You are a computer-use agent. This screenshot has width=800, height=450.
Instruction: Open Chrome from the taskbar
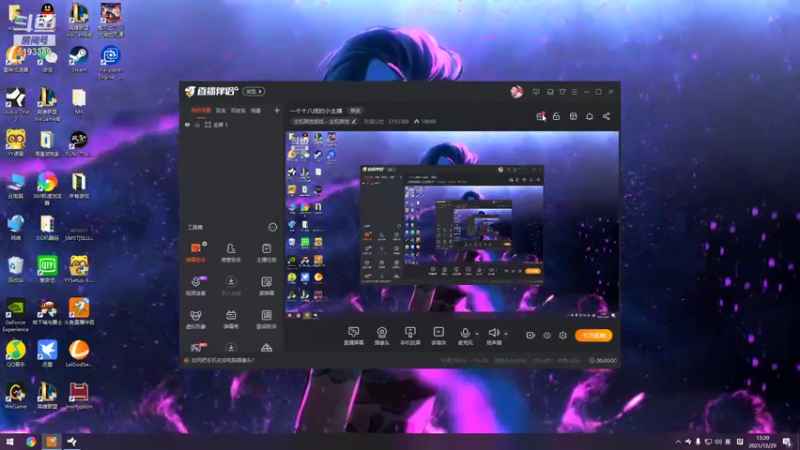click(31, 441)
